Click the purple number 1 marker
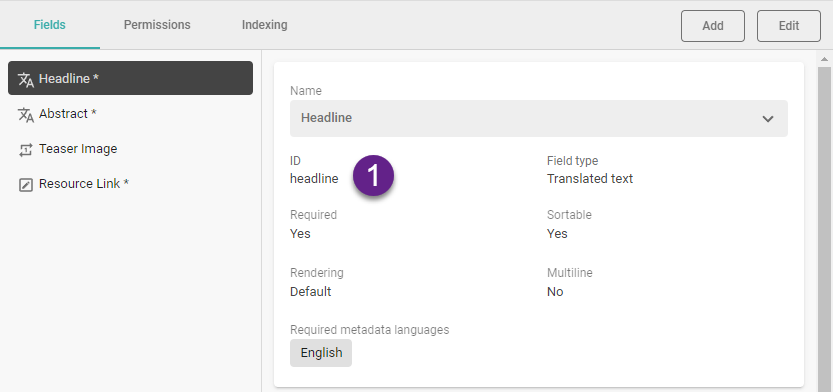This screenshot has height=392, width=833. [373, 175]
